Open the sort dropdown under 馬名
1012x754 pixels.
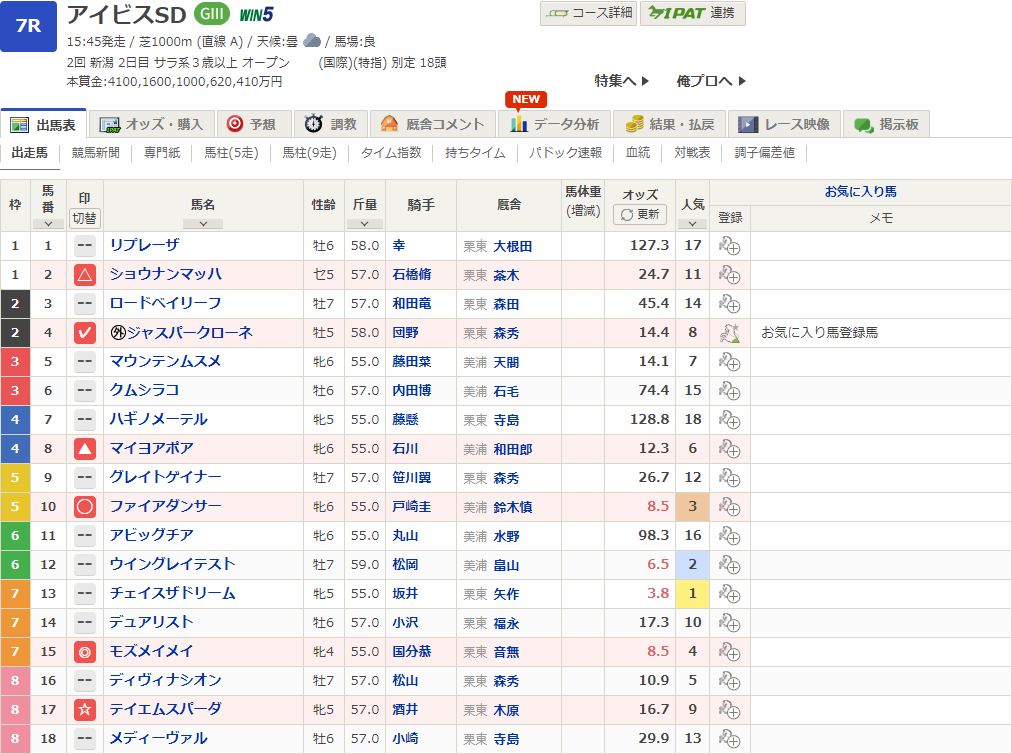point(204,224)
